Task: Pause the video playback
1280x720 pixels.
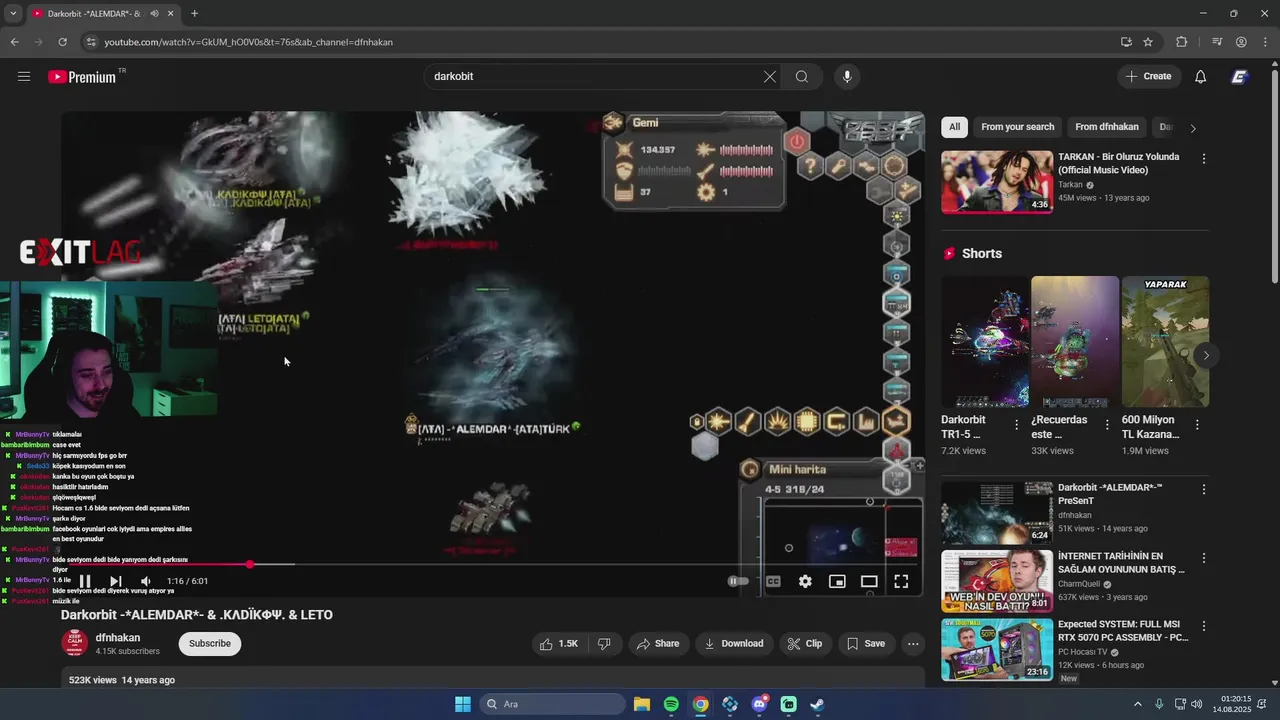Action: click(85, 581)
